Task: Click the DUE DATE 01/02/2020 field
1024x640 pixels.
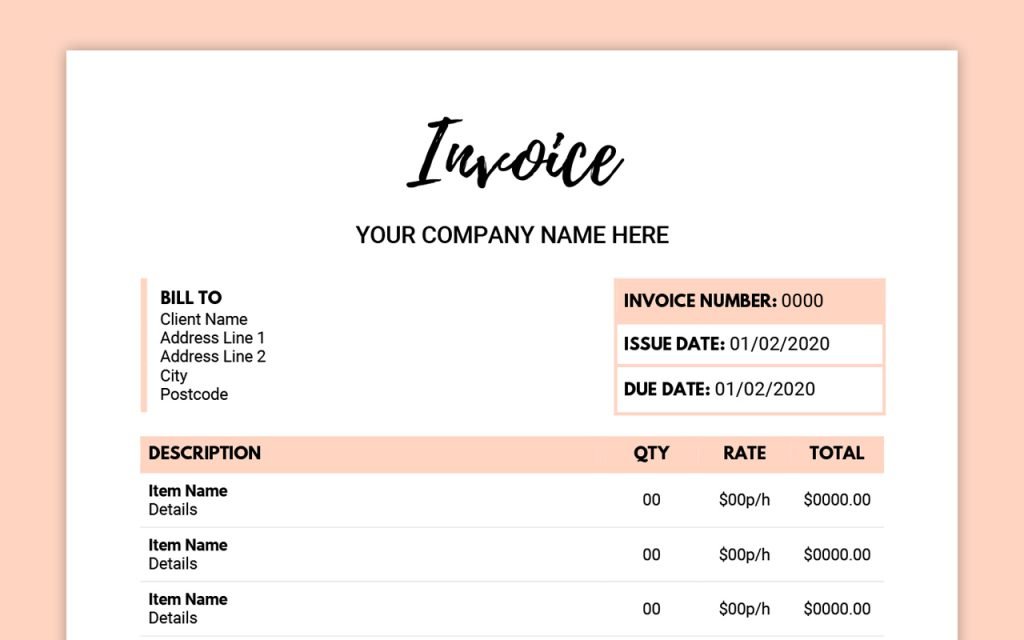Action: tap(749, 389)
